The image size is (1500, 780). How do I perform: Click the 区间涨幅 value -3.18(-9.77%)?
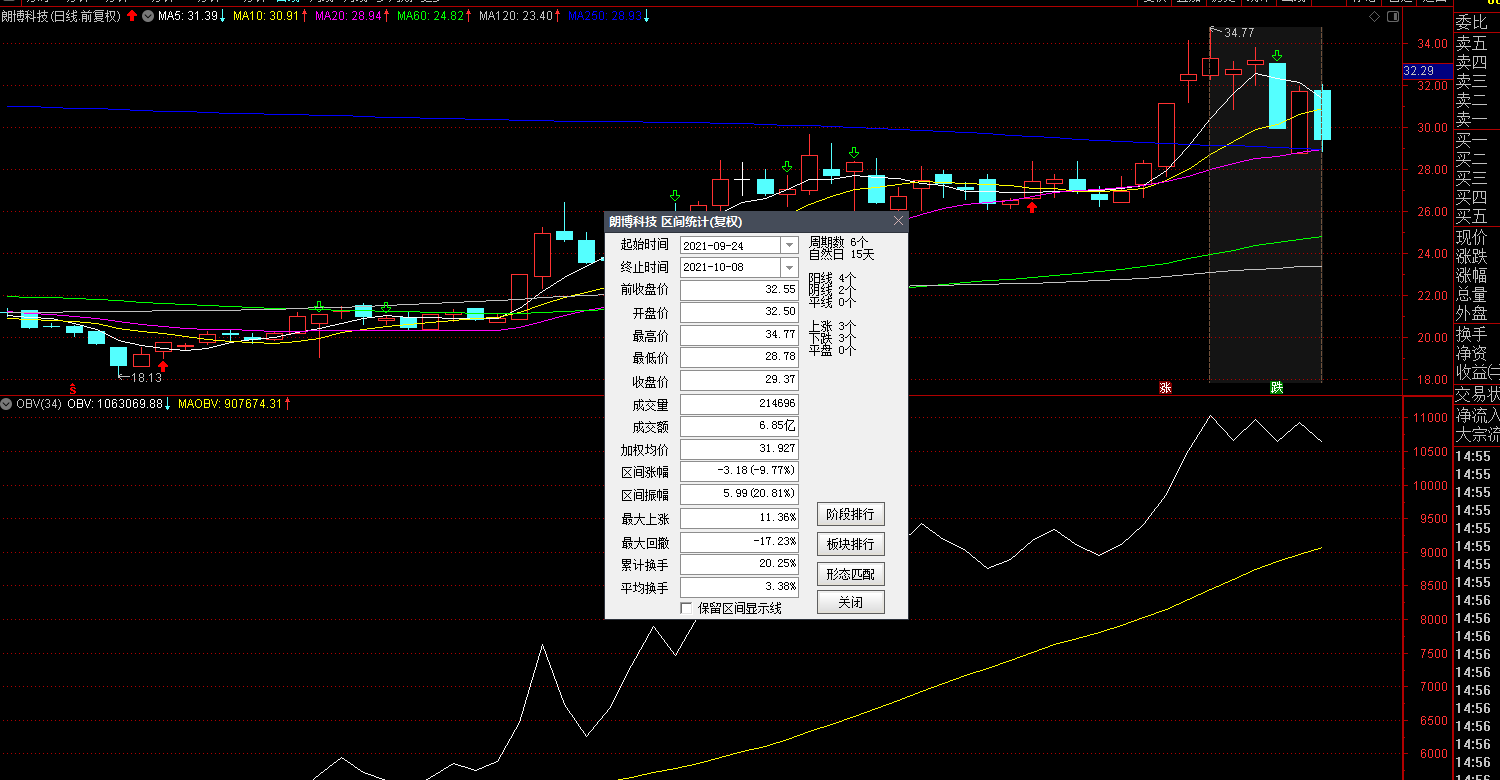click(739, 471)
